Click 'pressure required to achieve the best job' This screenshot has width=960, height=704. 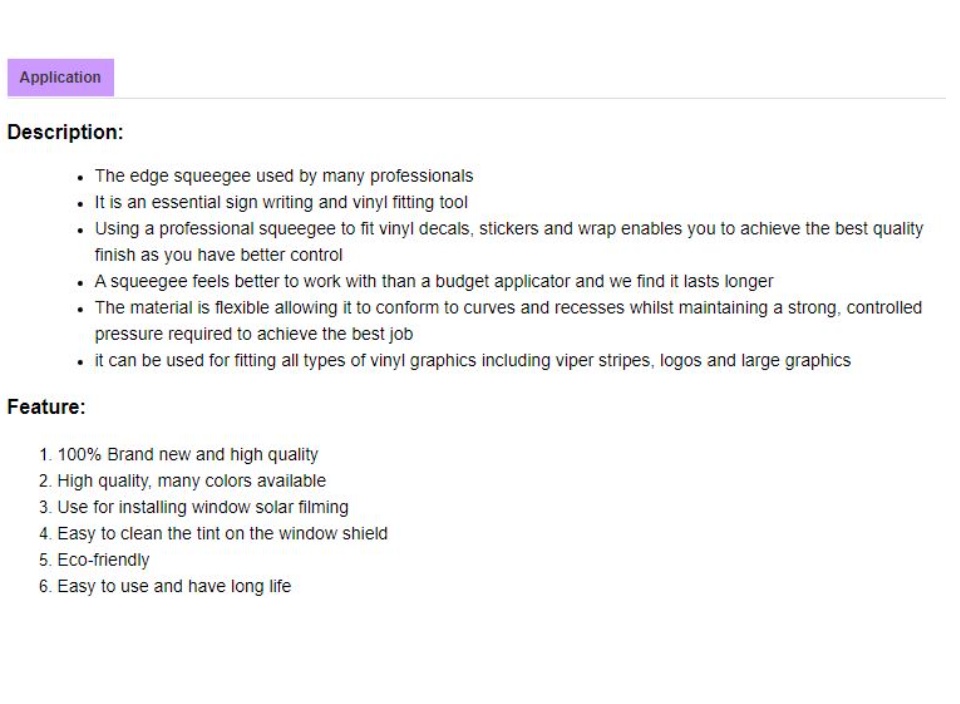pos(253,334)
